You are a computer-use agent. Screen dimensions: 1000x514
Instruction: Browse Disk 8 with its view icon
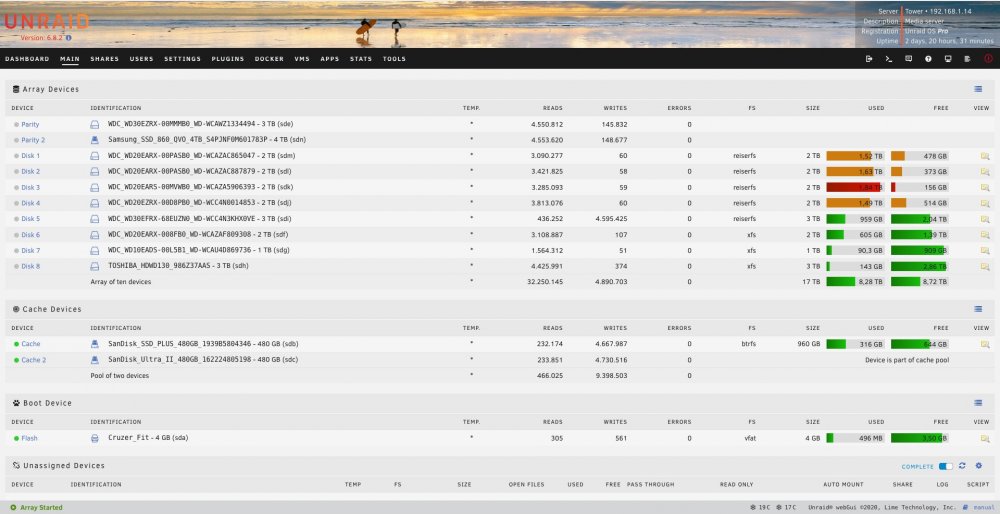tap(985, 267)
